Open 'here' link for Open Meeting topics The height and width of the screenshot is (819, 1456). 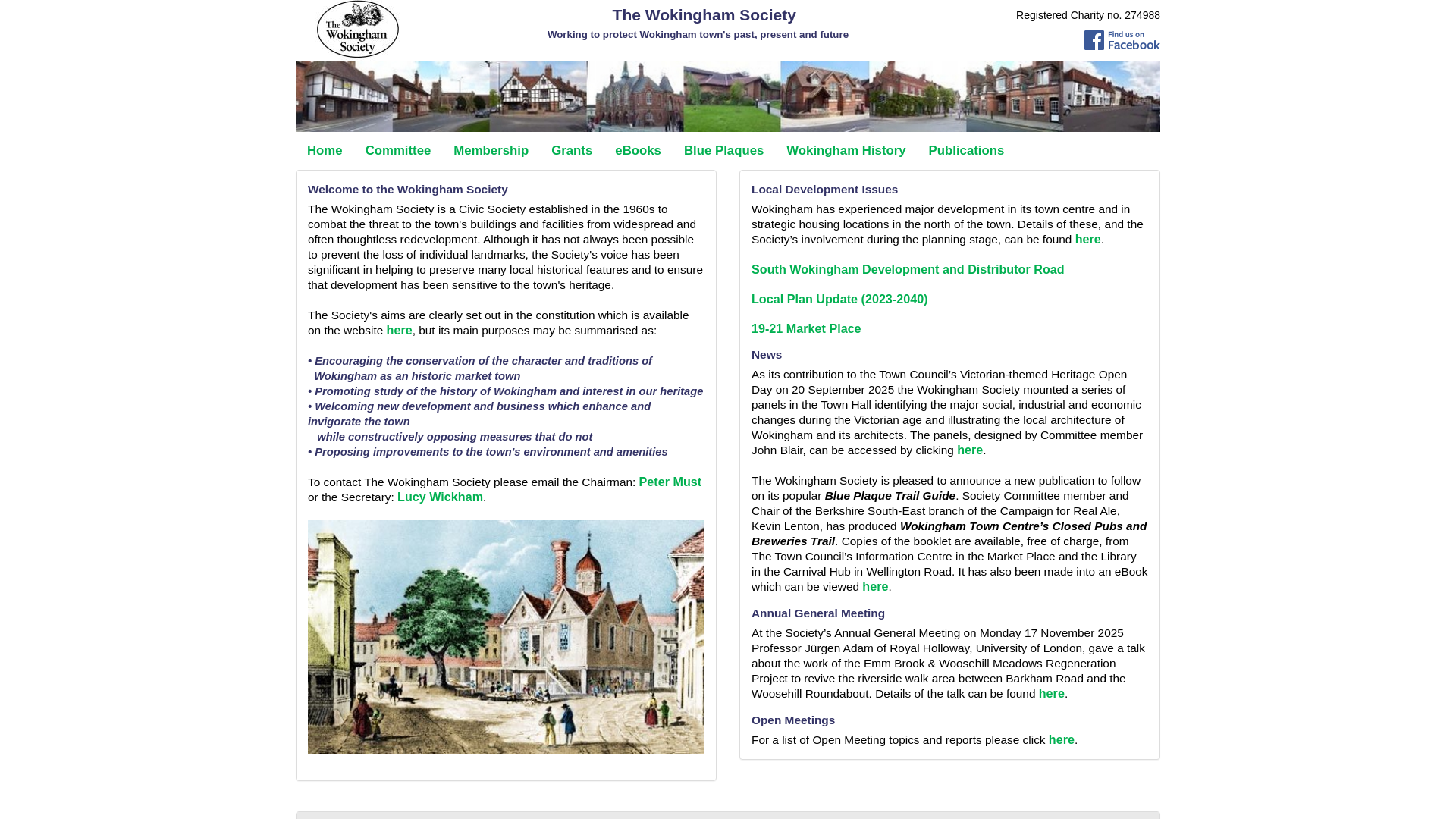point(1062,740)
